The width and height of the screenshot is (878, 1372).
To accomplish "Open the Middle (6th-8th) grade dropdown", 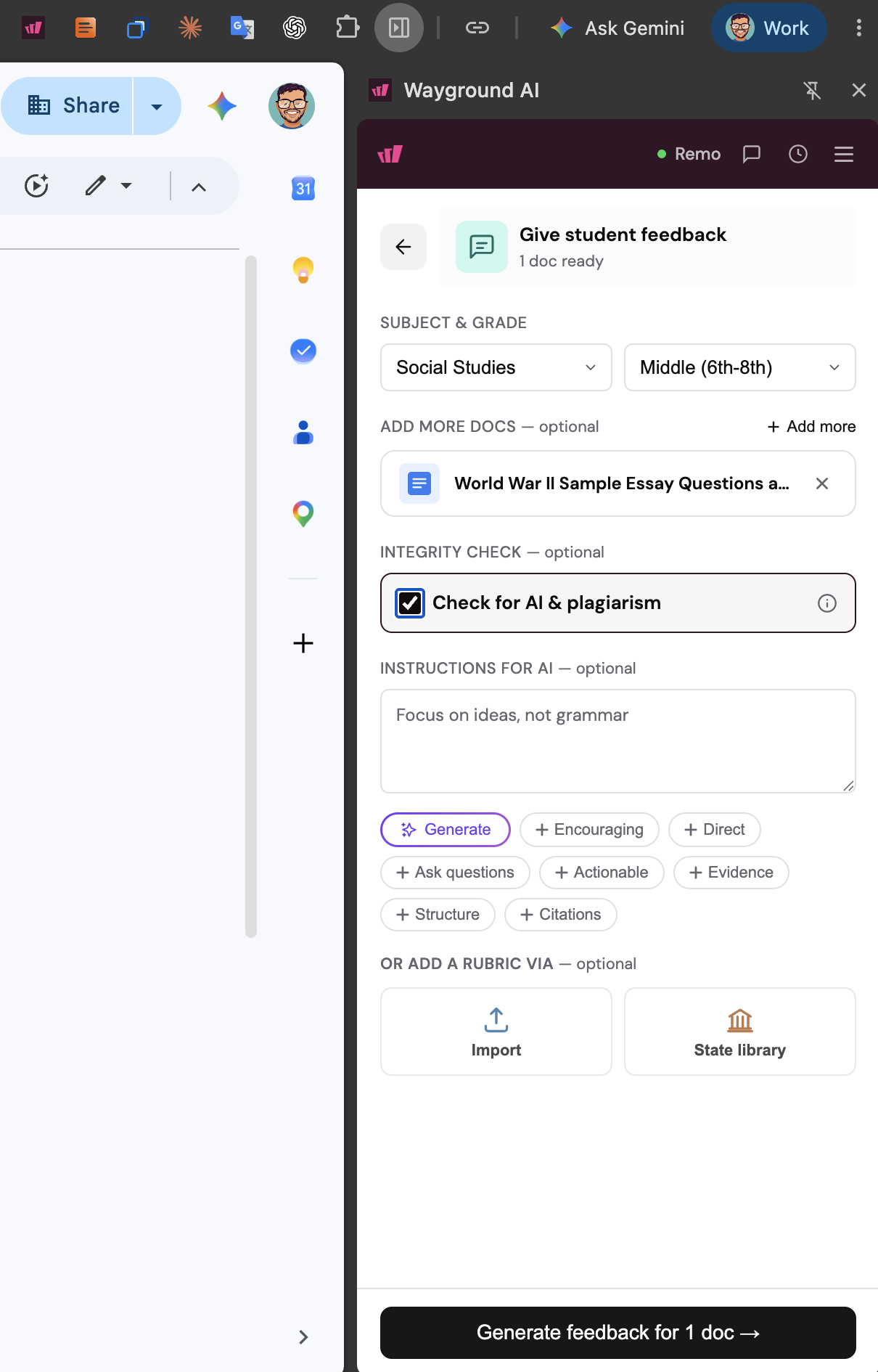I will (x=740, y=367).
